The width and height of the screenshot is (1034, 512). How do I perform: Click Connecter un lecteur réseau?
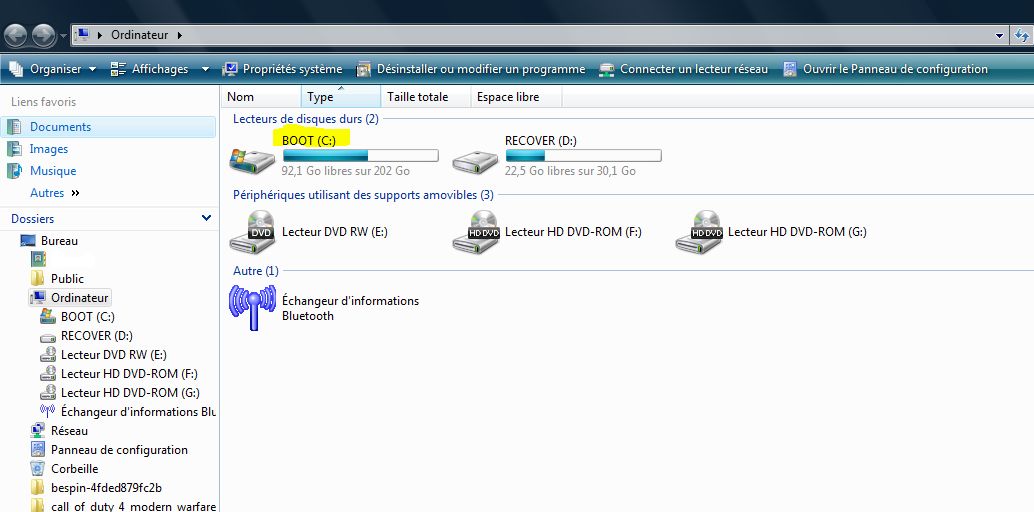click(x=684, y=69)
